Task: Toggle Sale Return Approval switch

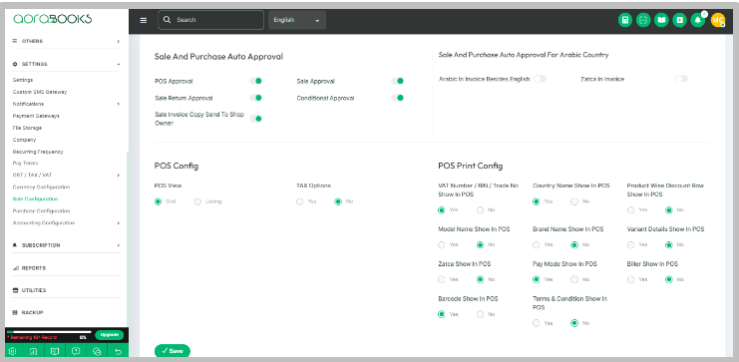Action: [256, 98]
